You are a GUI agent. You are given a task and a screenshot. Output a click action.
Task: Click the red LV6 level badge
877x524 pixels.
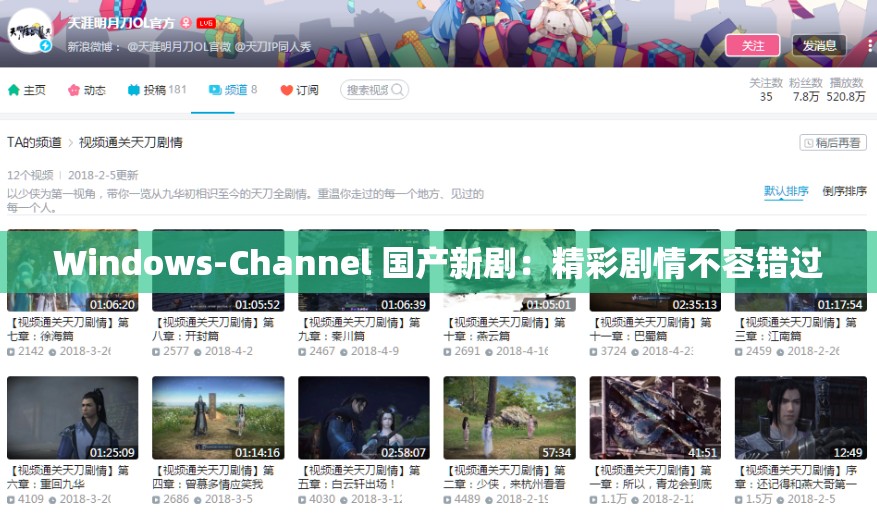click(206, 23)
